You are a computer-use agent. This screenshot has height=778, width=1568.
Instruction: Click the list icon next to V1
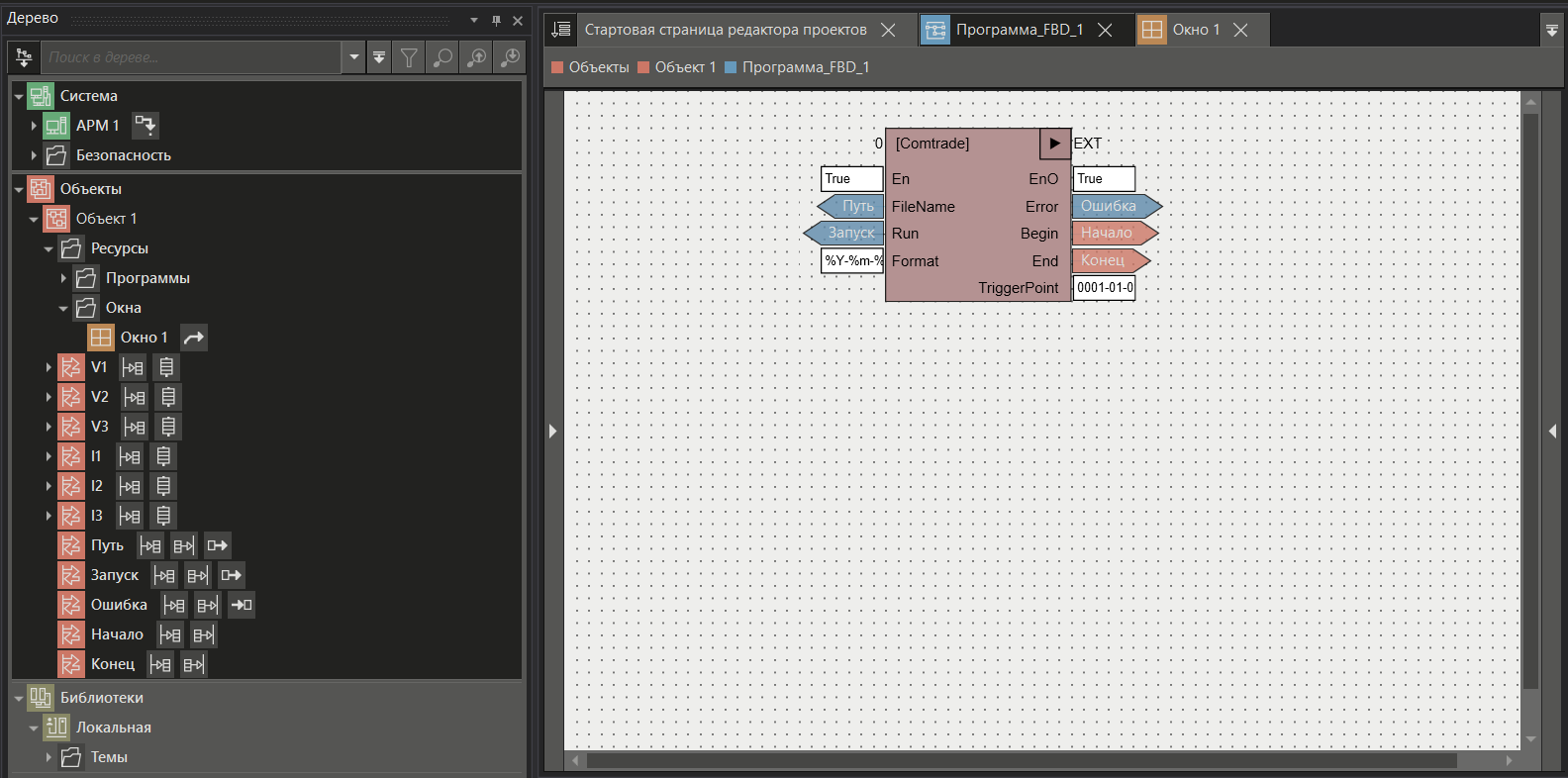tap(166, 367)
